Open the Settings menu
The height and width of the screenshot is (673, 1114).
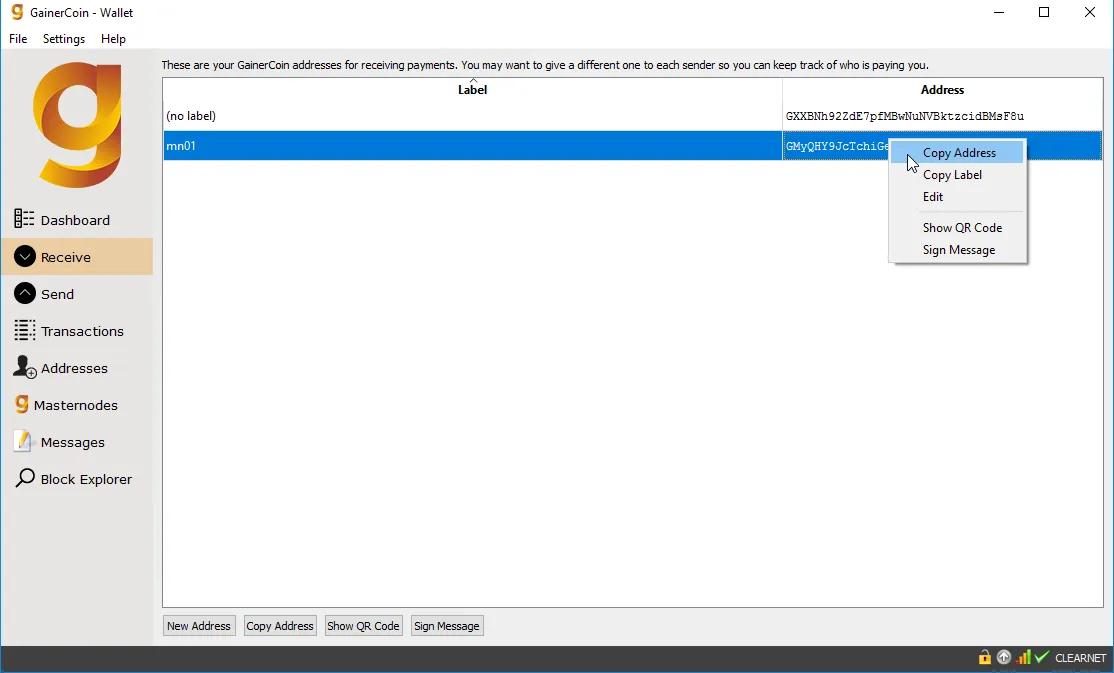[64, 38]
